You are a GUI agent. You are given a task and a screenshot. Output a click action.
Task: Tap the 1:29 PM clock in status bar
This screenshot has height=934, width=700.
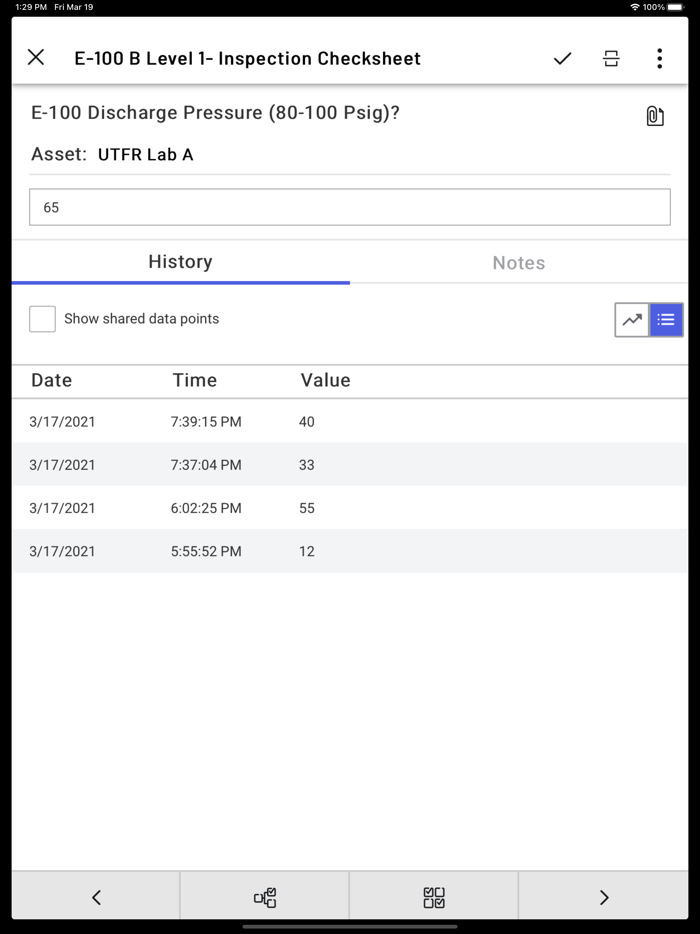pyautogui.click(x=31, y=7)
